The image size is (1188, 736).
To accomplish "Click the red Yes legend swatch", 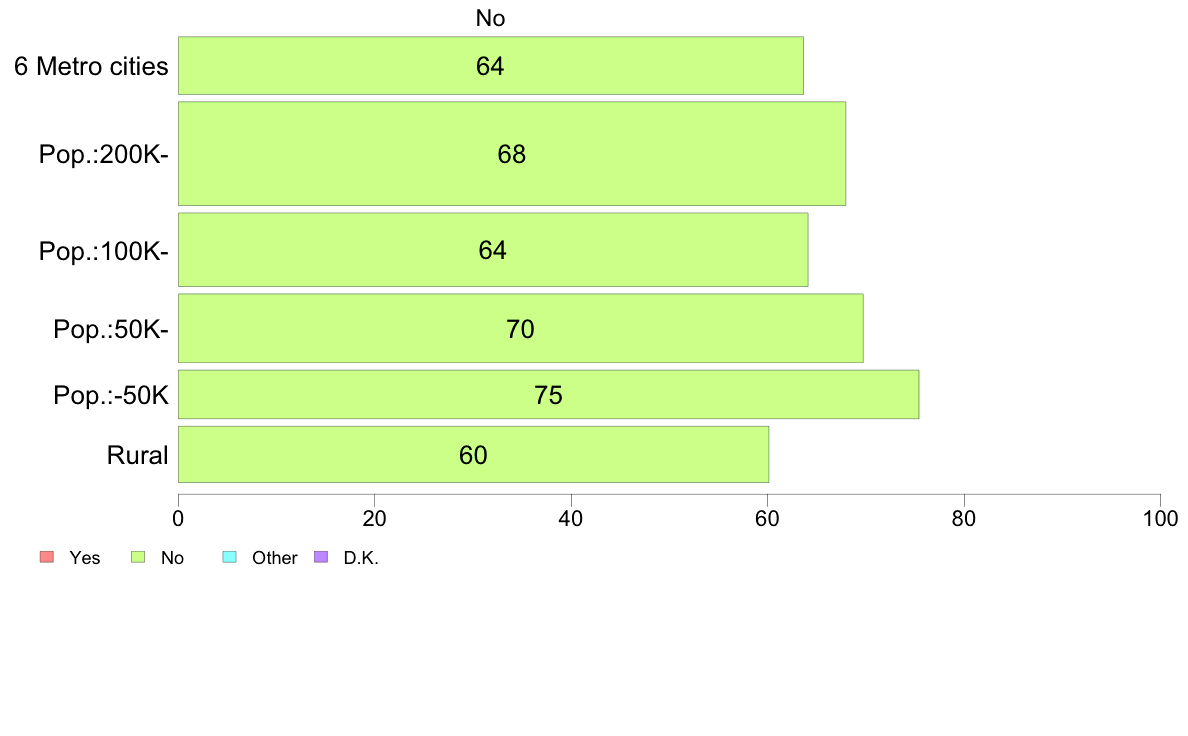I will tap(47, 557).
